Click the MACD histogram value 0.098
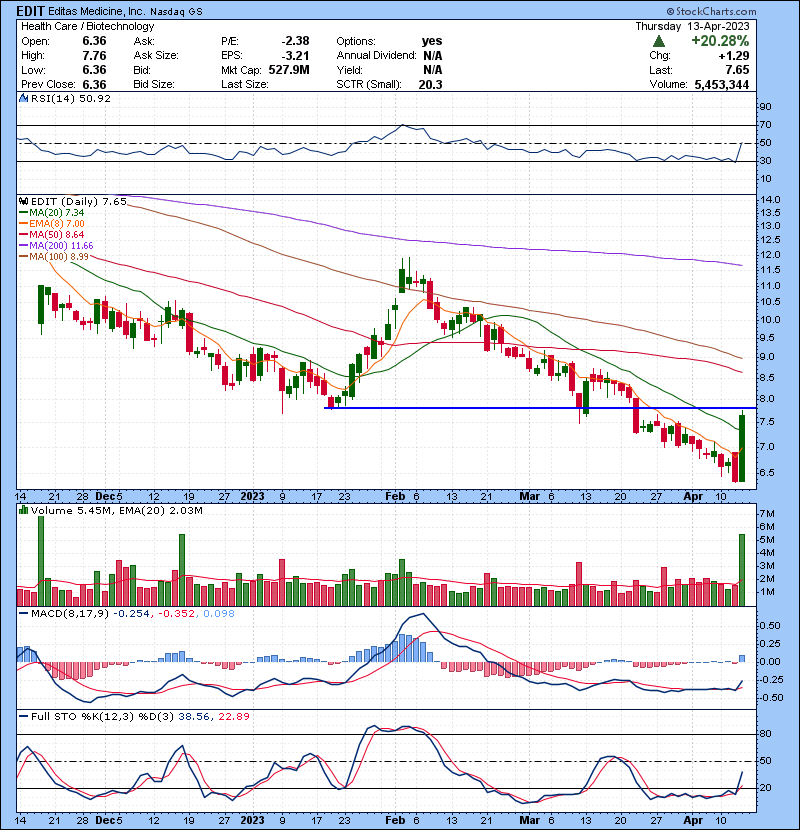The image size is (800, 830). pos(219,614)
